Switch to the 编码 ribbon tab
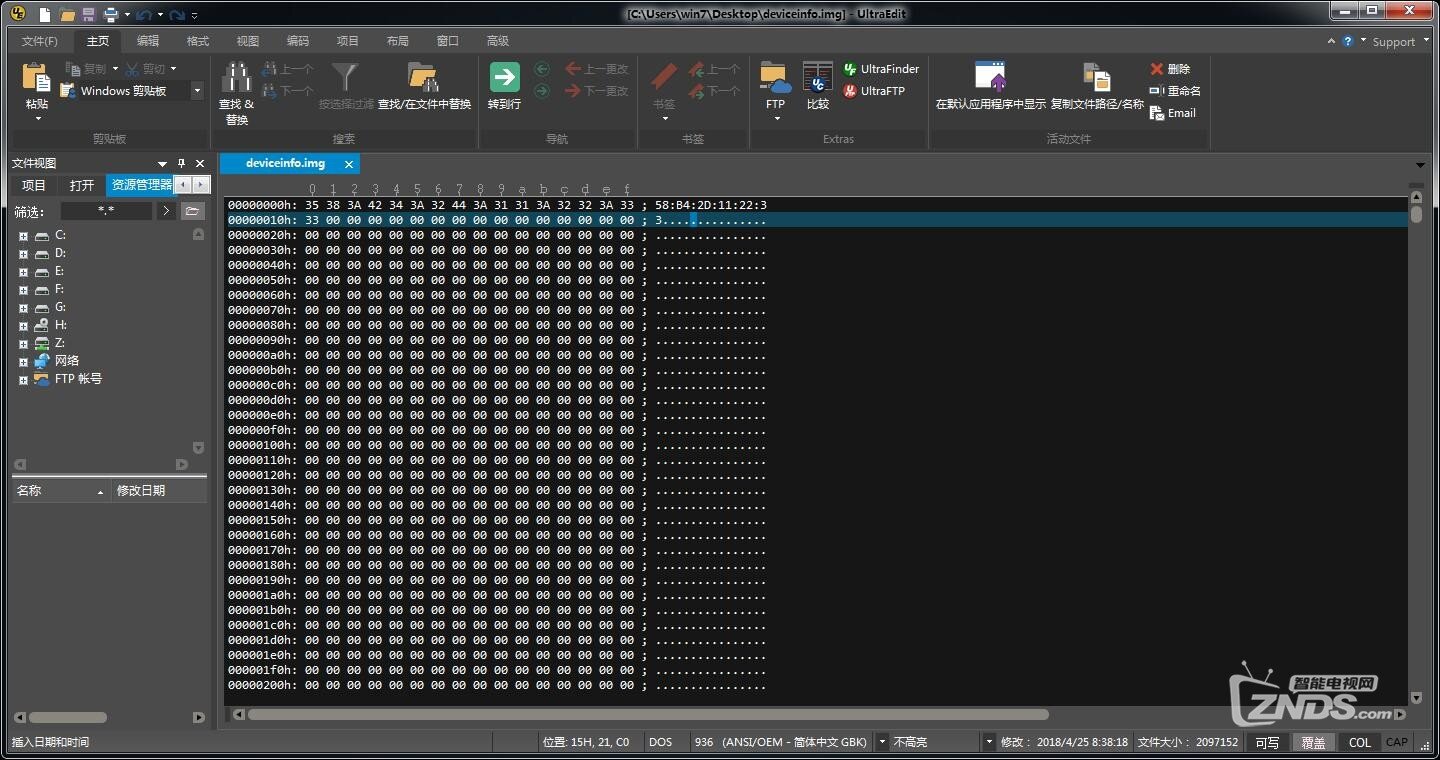The height and width of the screenshot is (760, 1440). pos(298,41)
